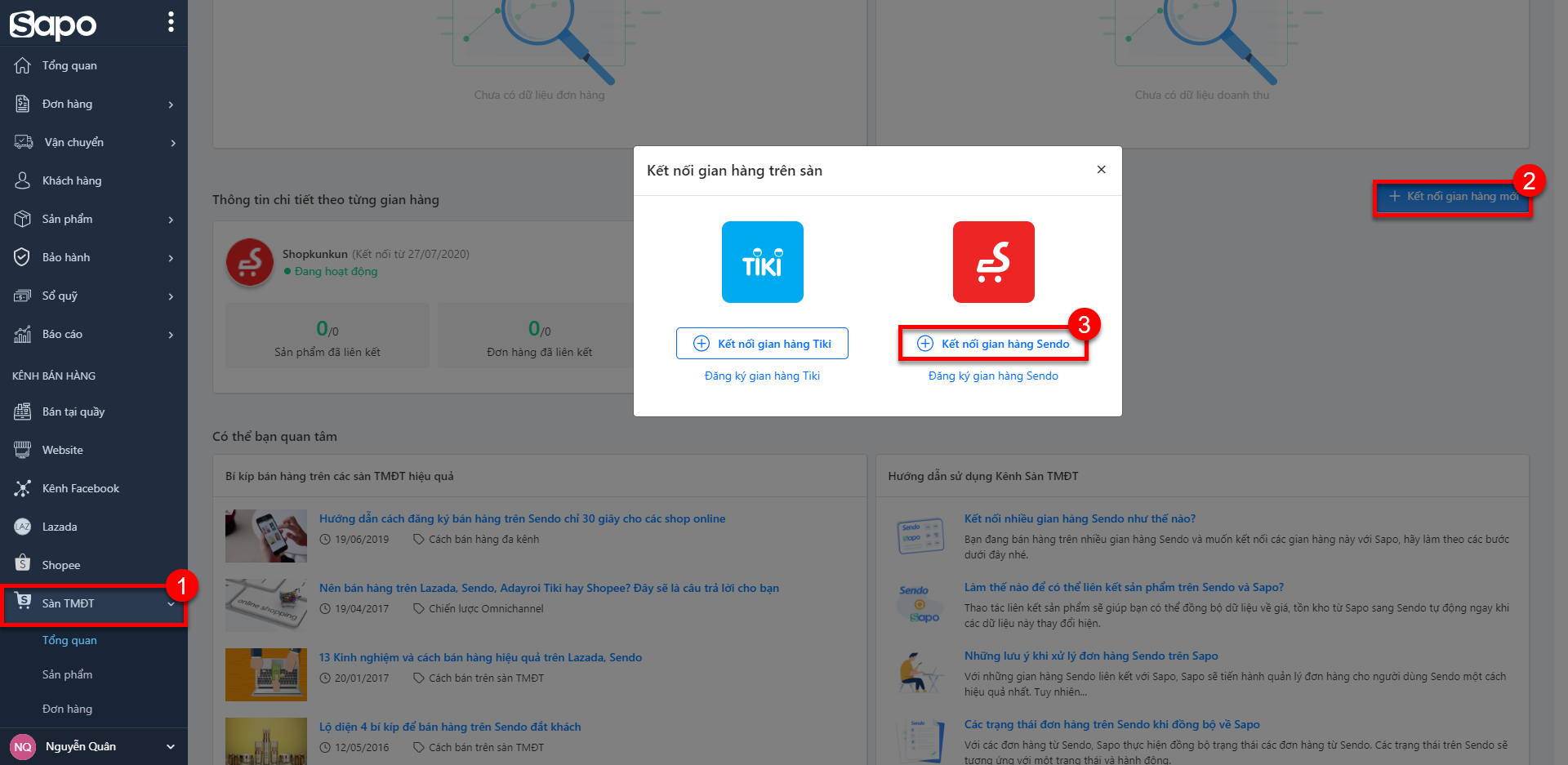This screenshot has width=1568, height=765.
Task: Click the Vận chuyển truck icon
Action: point(24,142)
